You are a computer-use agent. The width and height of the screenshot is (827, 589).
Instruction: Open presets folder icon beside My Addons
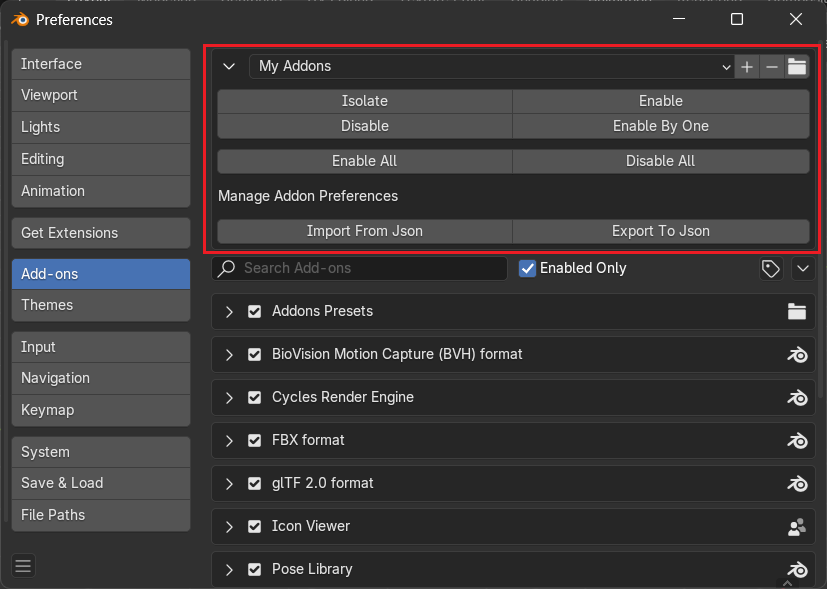point(797,67)
